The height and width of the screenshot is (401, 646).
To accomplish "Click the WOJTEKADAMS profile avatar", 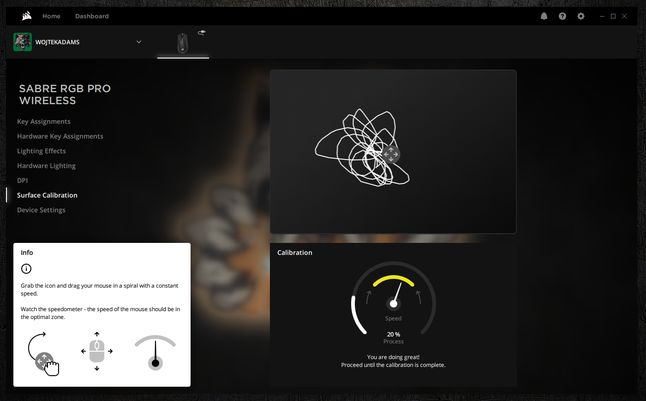I will [x=23, y=42].
